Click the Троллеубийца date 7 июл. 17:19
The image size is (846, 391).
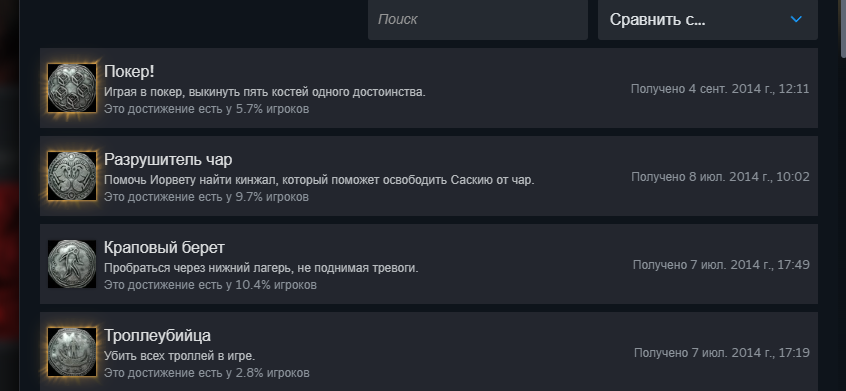click(721, 352)
